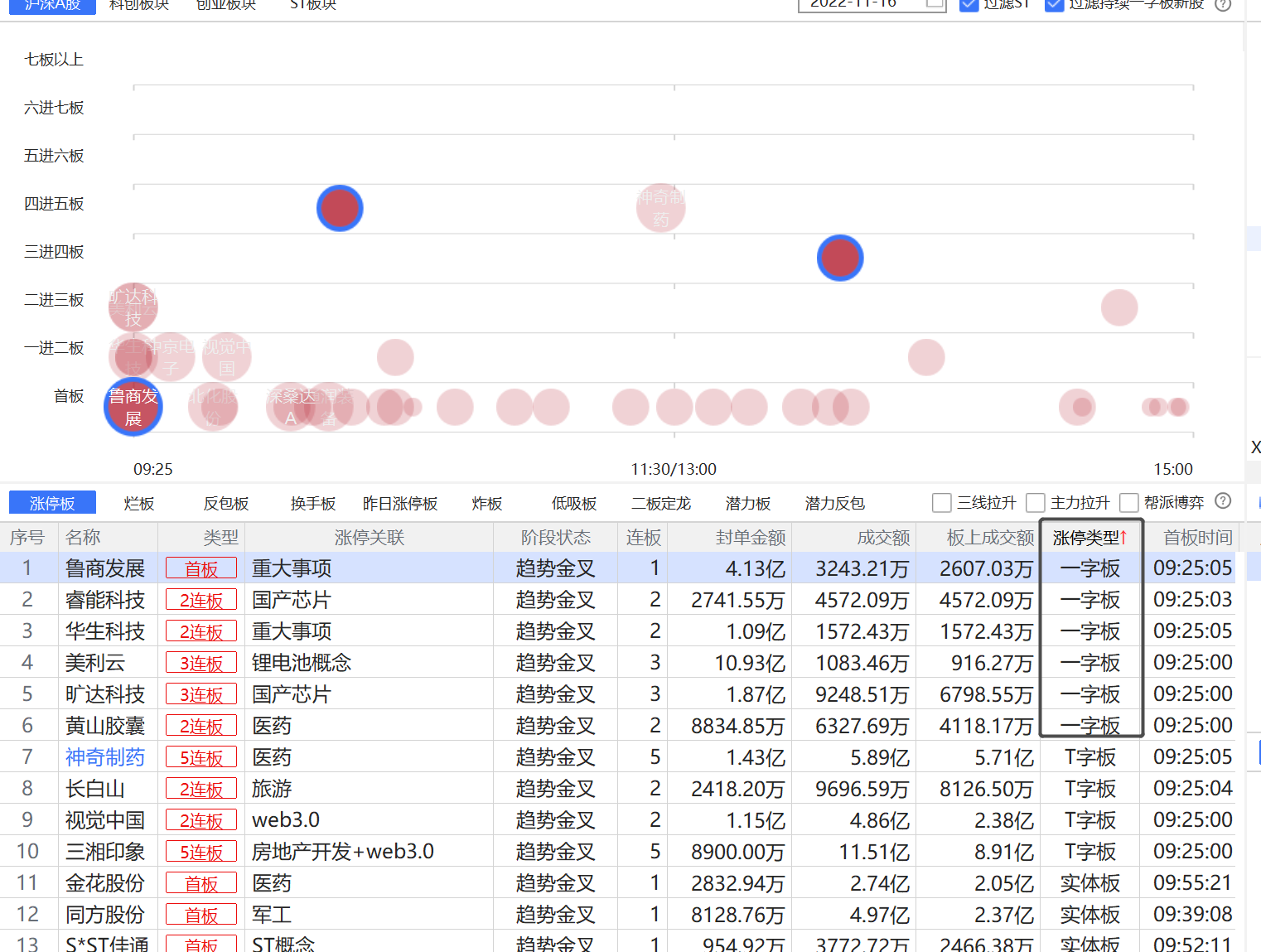Select the 潜力板 tab

coord(748,503)
